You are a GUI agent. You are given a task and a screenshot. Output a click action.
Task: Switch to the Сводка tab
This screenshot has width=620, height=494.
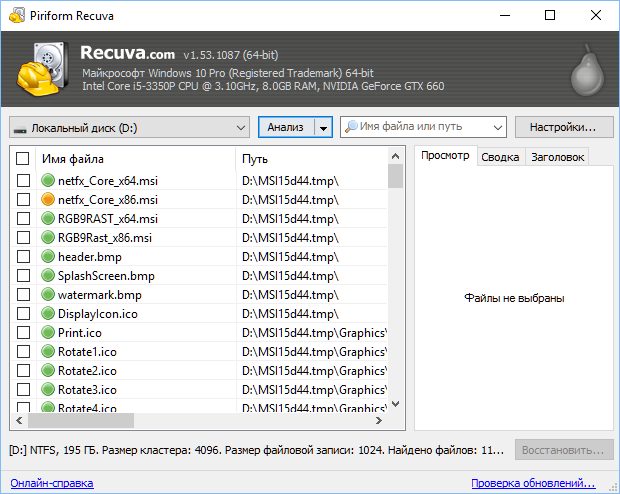500,157
